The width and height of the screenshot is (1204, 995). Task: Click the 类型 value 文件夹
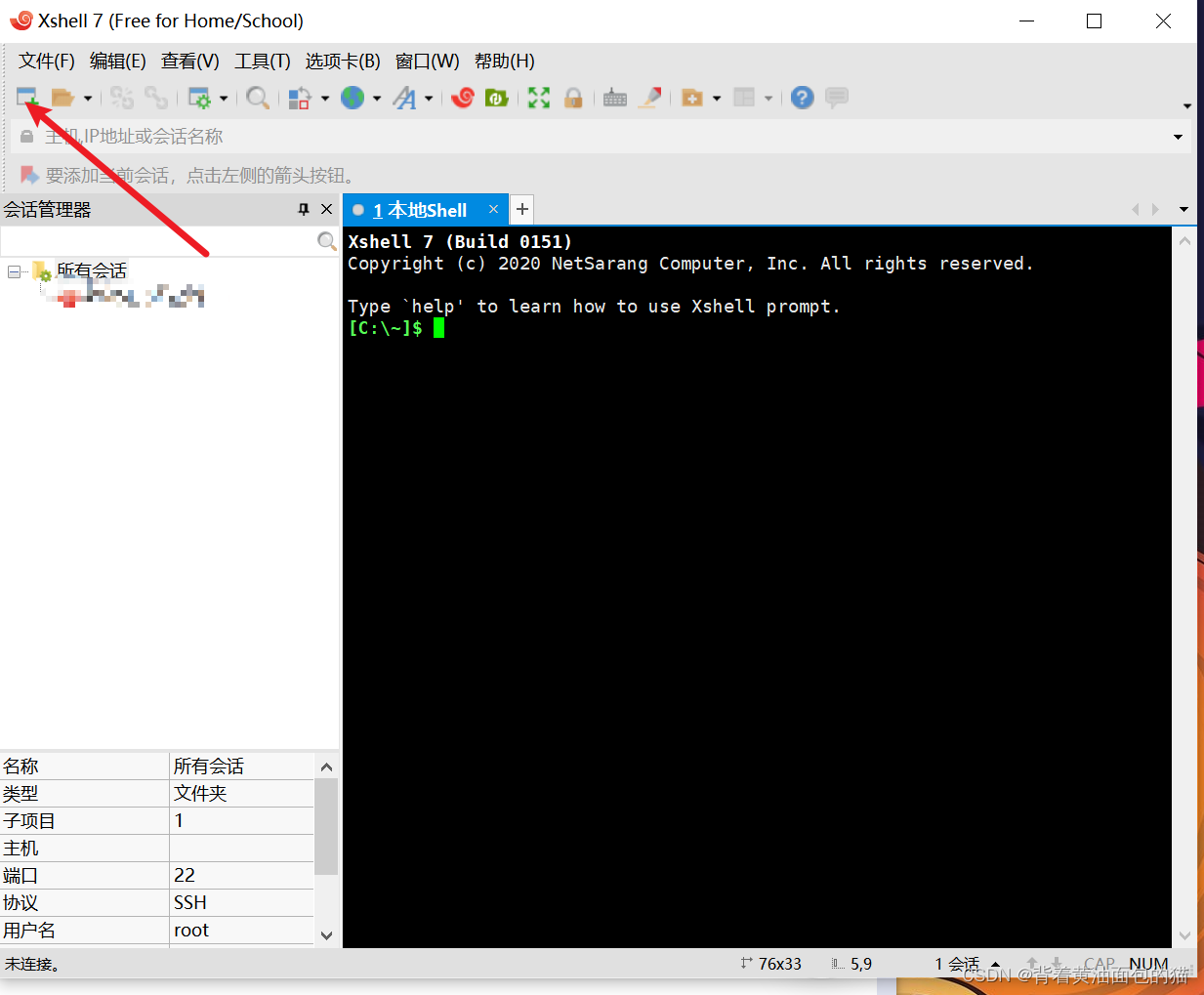pos(200,794)
